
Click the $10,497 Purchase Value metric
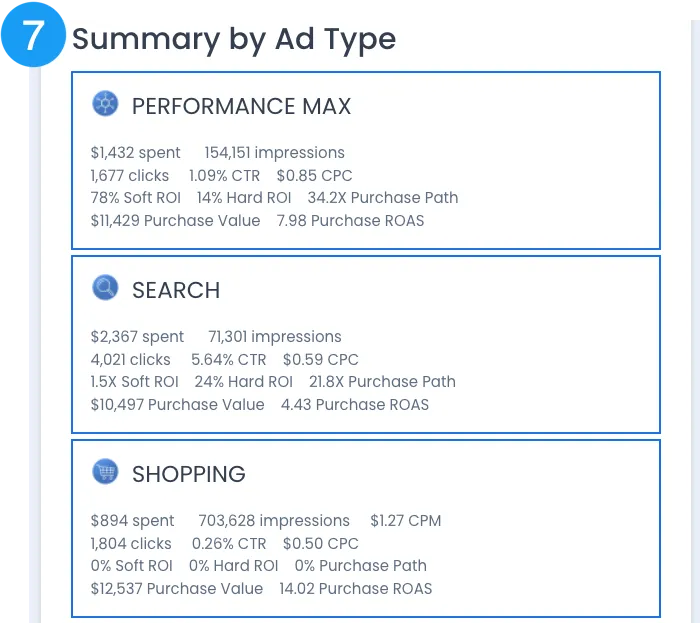177,404
